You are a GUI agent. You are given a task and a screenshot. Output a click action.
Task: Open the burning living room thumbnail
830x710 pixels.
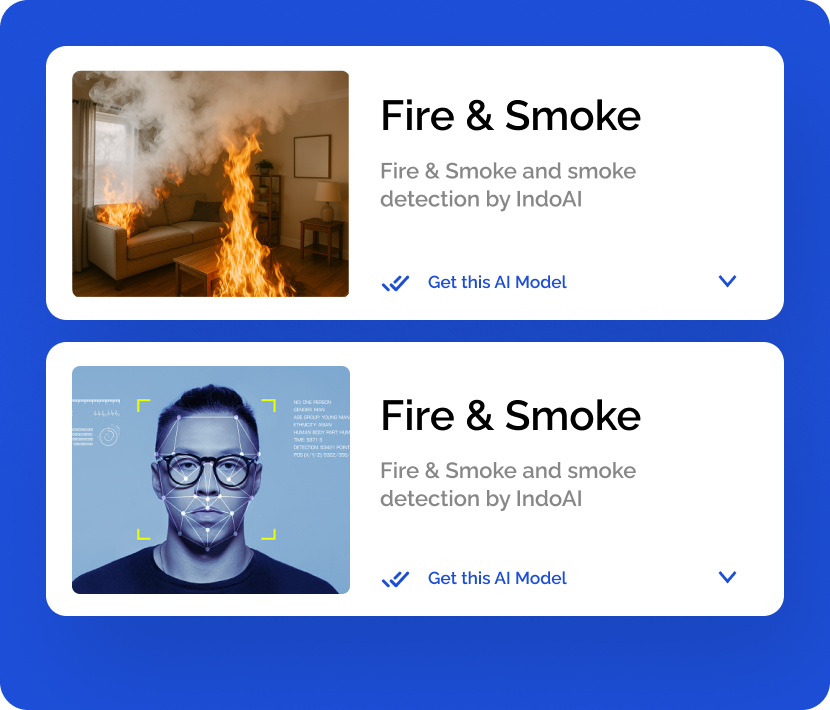[x=211, y=184]
